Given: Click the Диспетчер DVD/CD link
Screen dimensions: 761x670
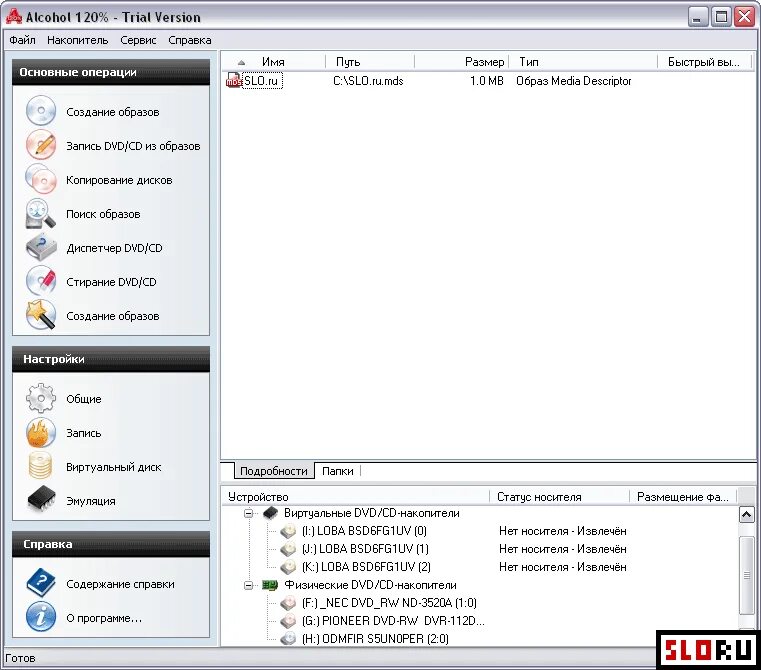Looking at the screenshot, I should [x=114, y=248].
